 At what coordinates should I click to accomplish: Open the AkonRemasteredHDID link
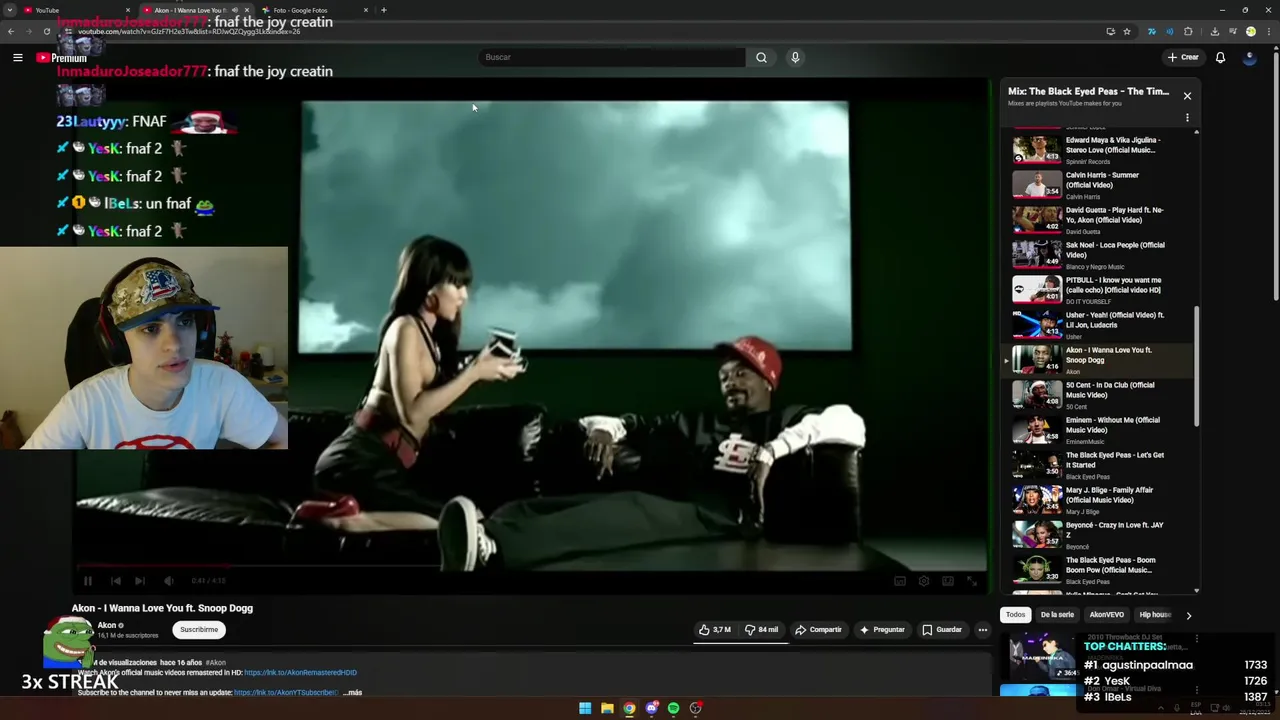(x=300, y=673)
